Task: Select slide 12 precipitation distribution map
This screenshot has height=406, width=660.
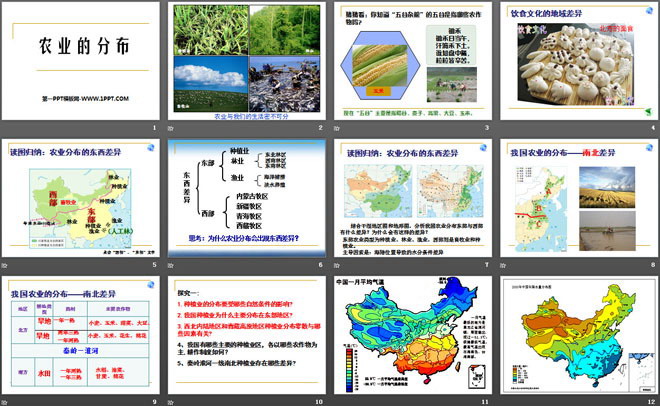Action: tap(579, 335)
